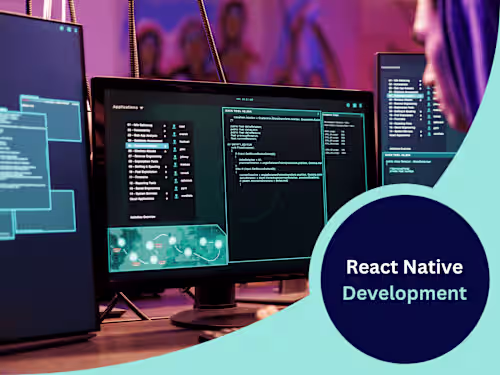Expand the submenu arrow of the first category

(164, 126)
